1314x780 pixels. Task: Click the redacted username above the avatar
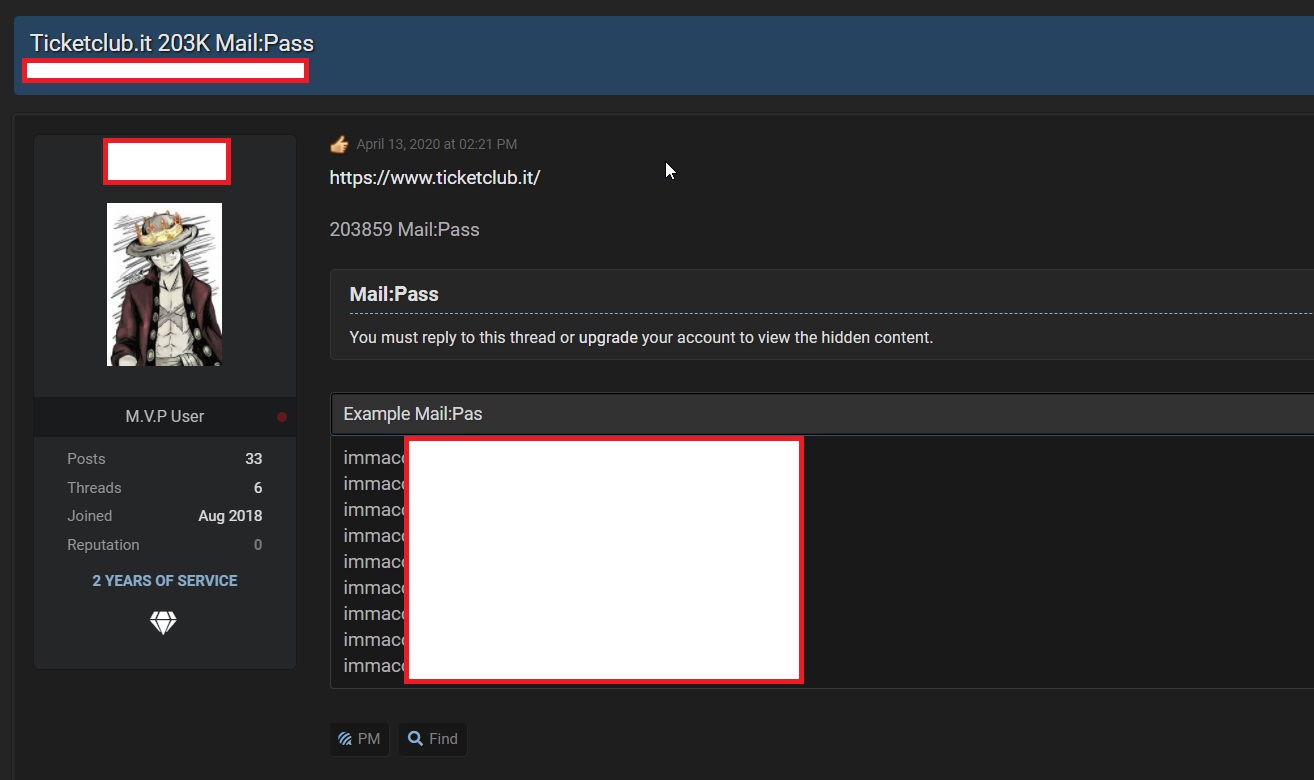coord(167,162)
